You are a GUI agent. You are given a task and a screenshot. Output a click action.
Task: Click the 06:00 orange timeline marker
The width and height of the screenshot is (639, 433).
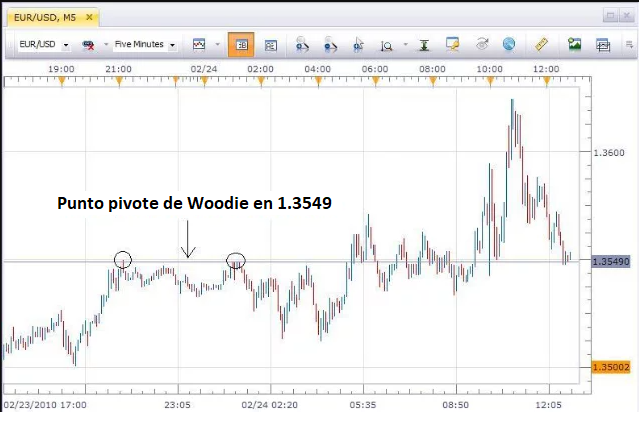point(375,81)
